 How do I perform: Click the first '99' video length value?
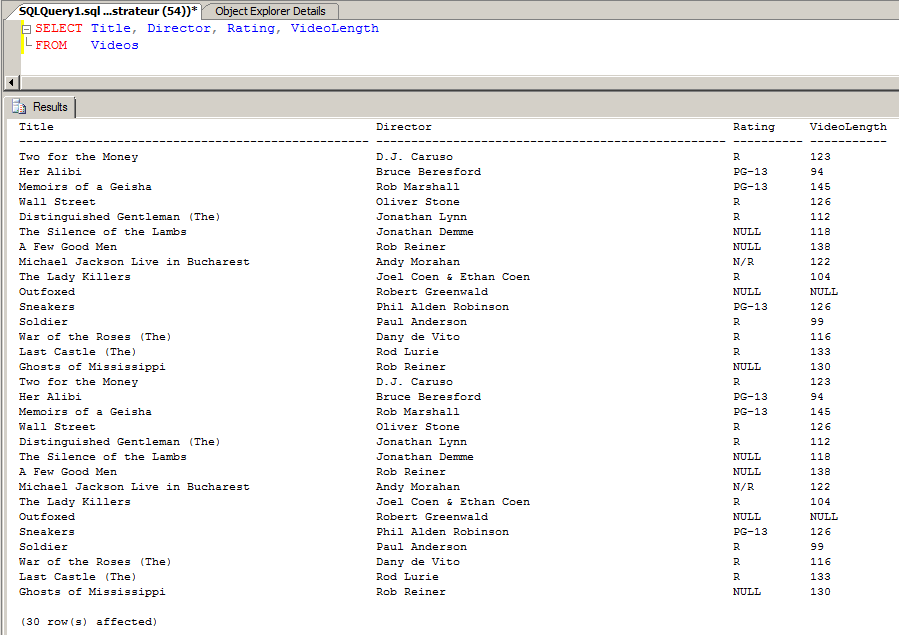click(x=816, y=322)
